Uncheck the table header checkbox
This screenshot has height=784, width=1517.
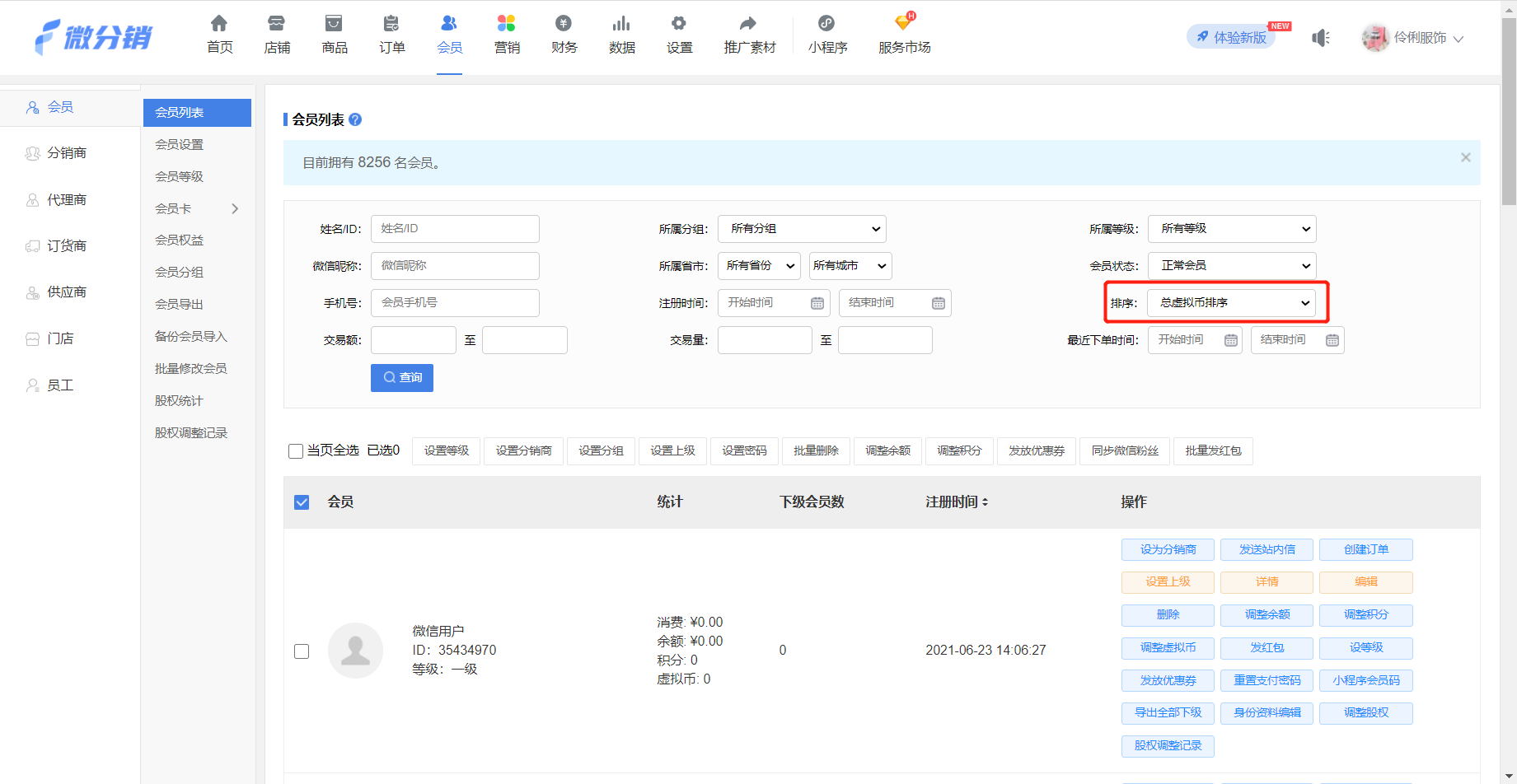point(302,502)
